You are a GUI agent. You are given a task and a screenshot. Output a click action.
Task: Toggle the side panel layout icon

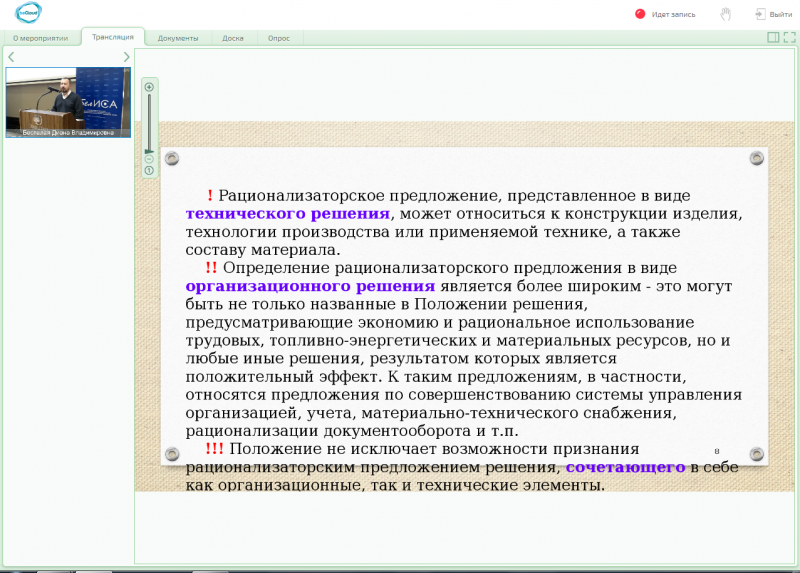click(773, 37)
